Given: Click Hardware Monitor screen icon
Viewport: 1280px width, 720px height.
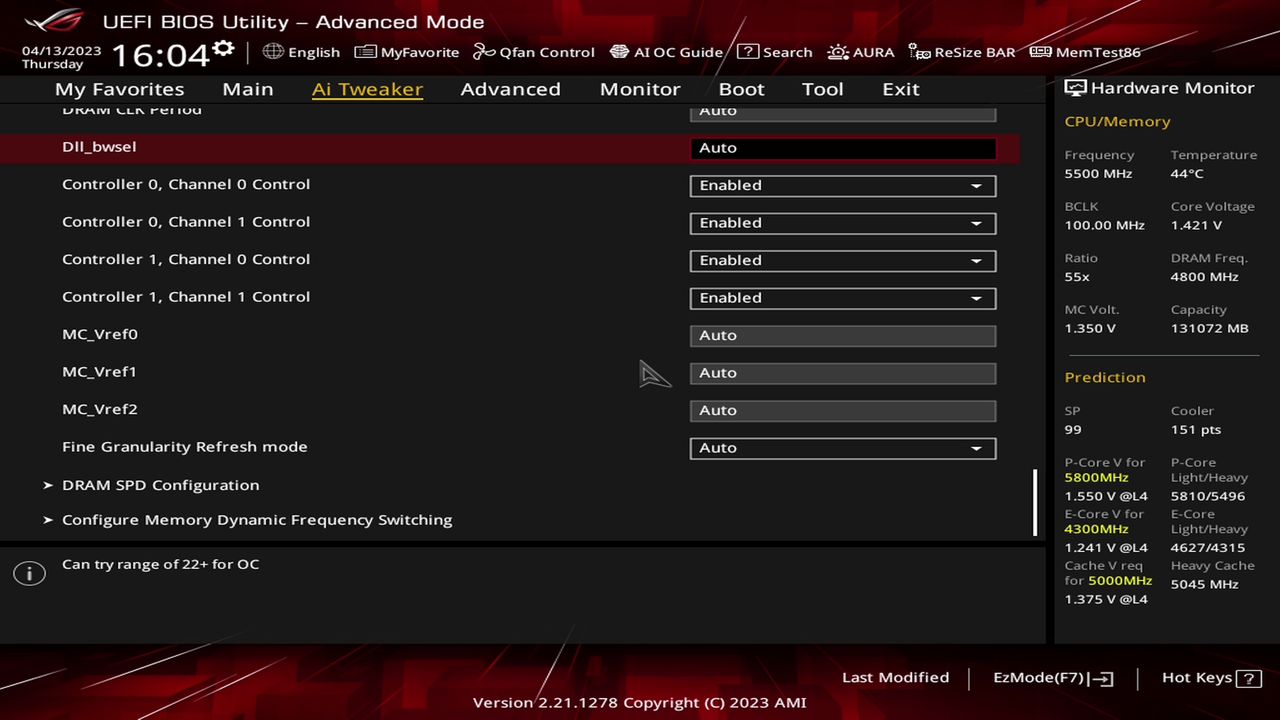Looking at the screenshot, I should 1075,88.
